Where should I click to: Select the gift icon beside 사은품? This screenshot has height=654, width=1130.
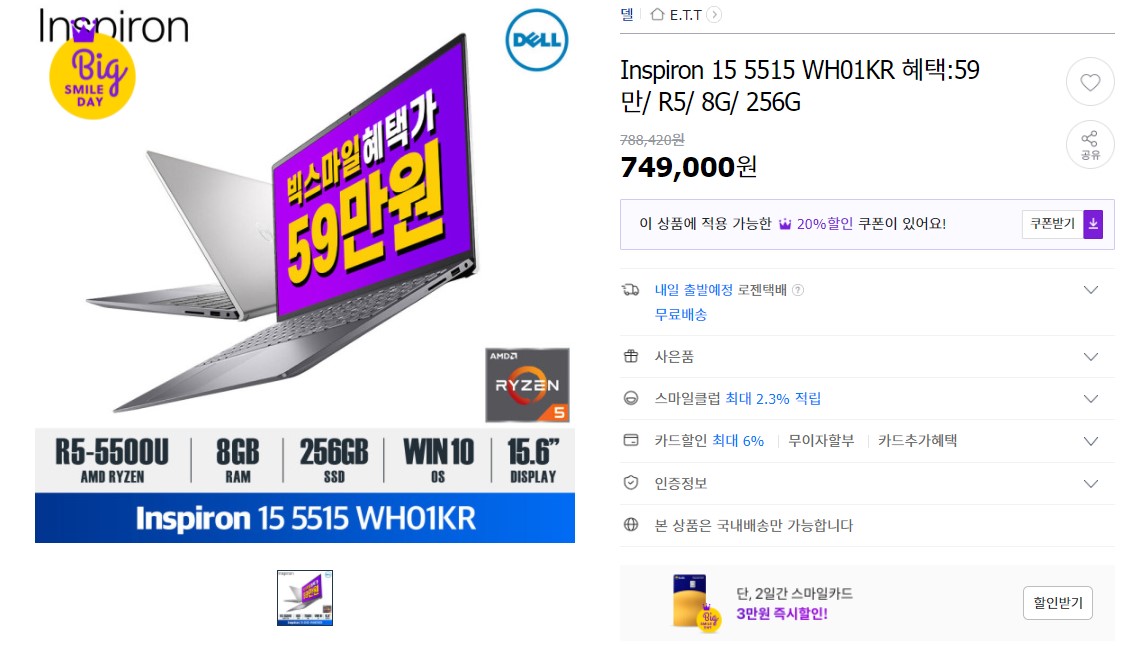631,356
